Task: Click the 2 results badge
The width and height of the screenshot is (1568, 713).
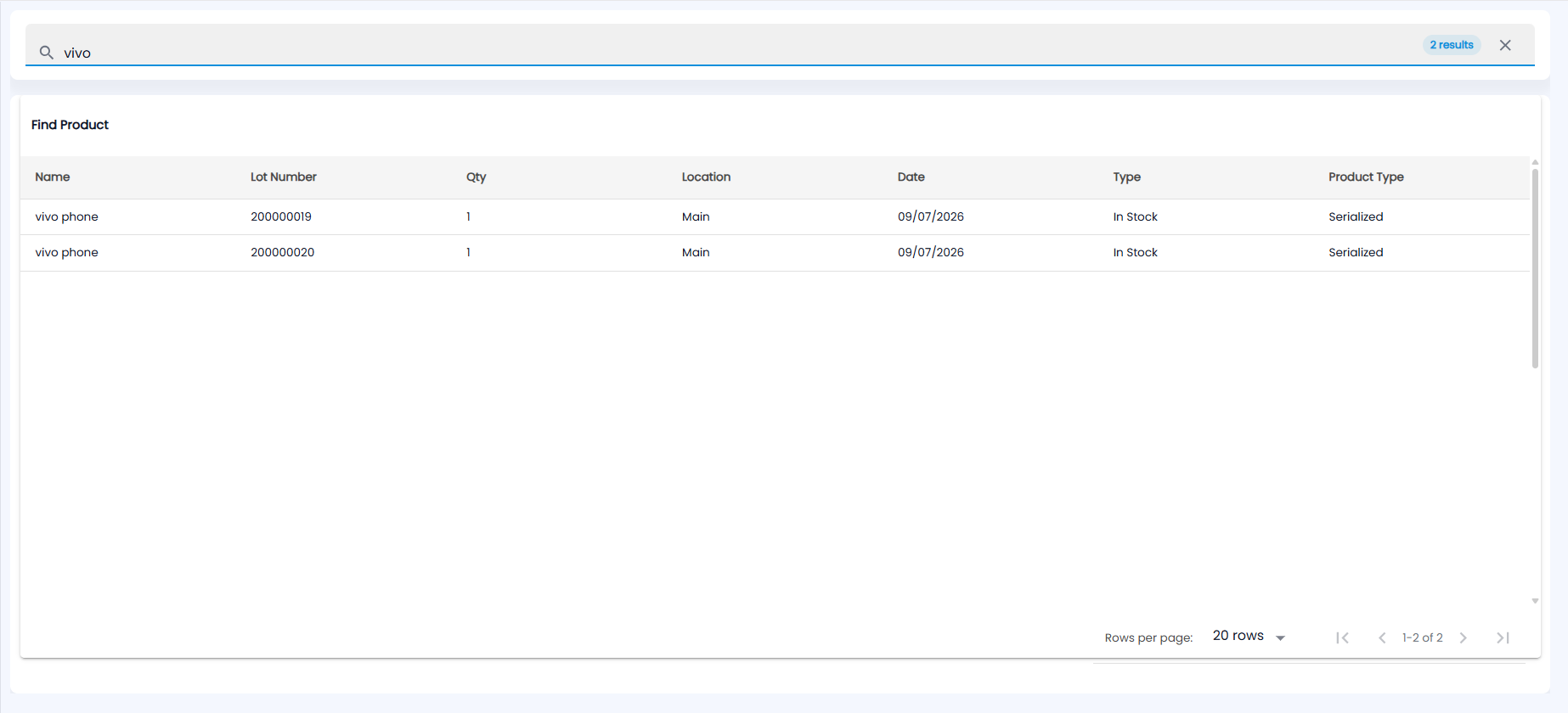Action: tap(1452, 45)
